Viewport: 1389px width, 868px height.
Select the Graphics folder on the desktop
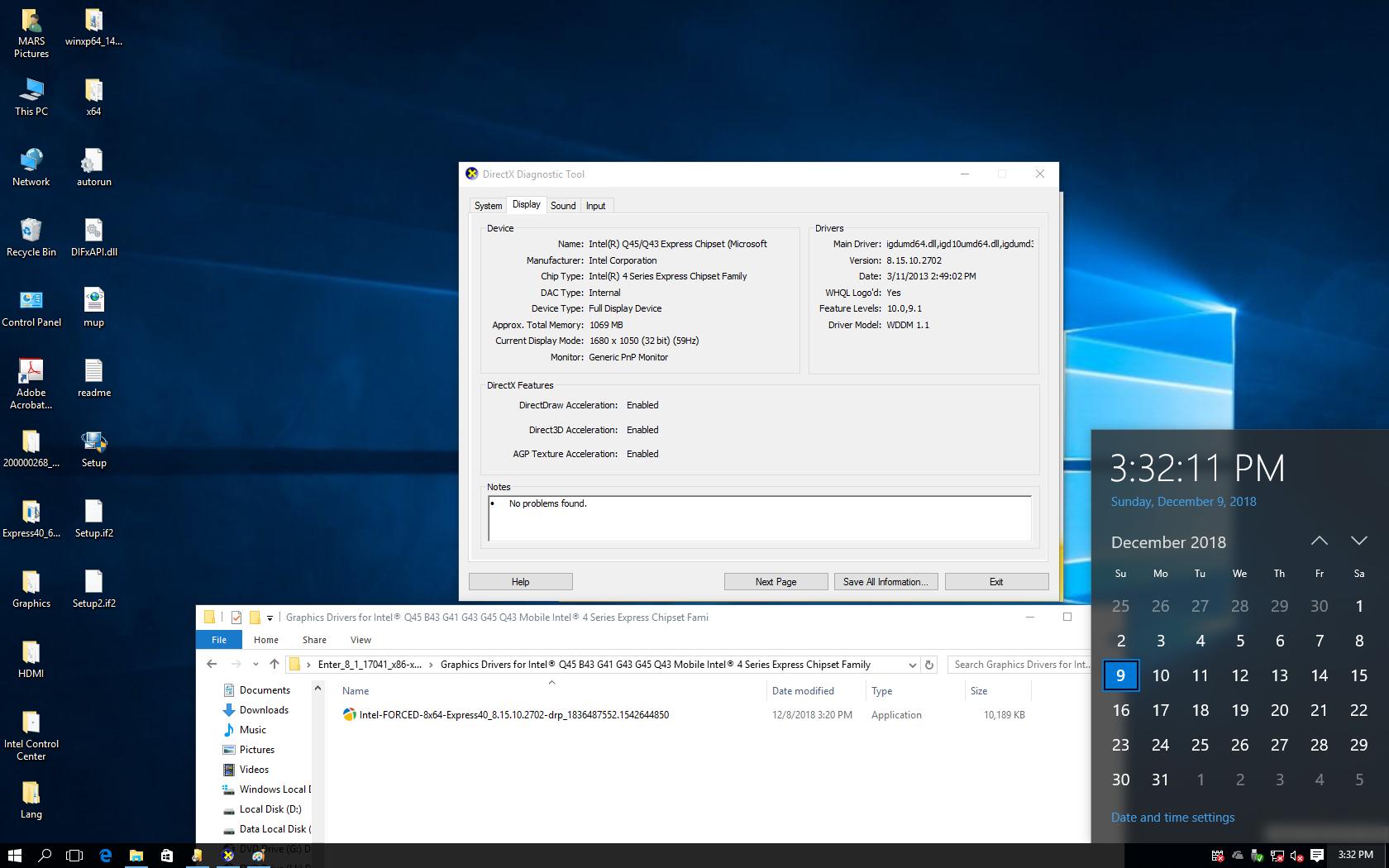pyautogui.click(x=31, y=589)
